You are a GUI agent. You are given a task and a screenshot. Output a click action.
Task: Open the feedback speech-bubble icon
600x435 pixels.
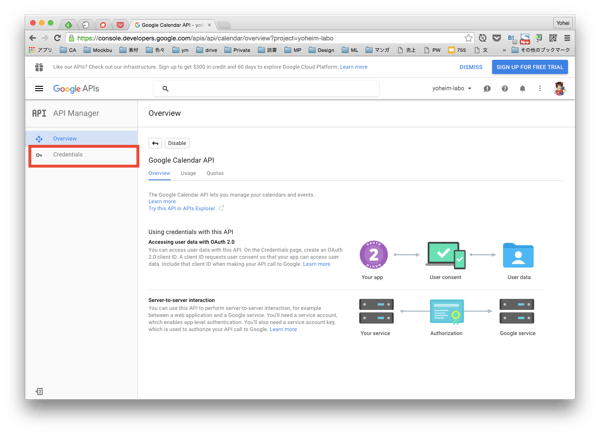(x=487, y=88)
